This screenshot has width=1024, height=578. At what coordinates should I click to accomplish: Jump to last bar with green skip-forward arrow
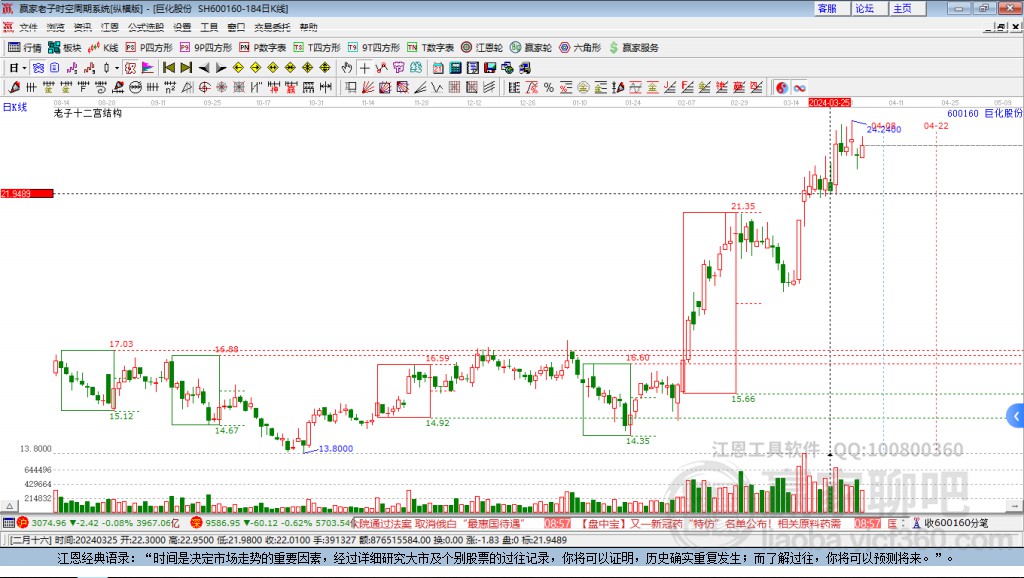click(x=186, y=68)
